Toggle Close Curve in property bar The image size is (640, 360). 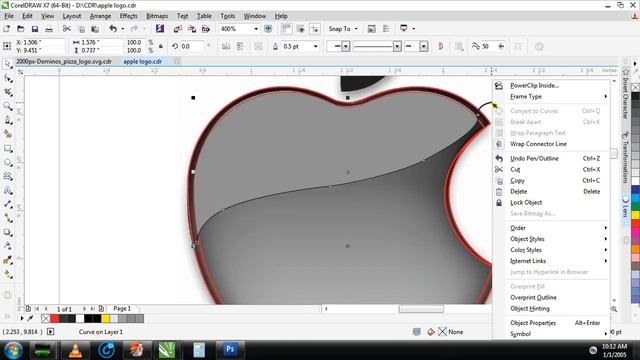pyautogui.click(x=440, y=47)
